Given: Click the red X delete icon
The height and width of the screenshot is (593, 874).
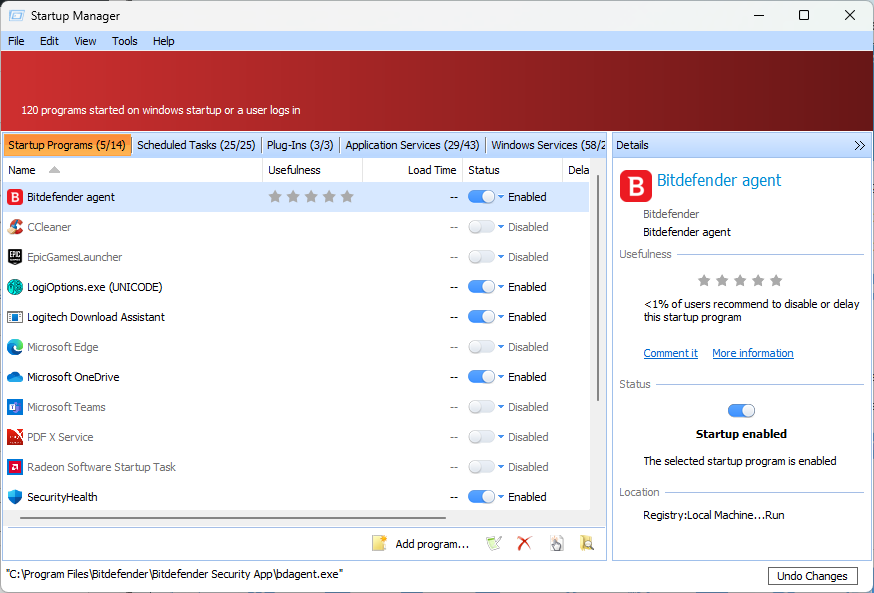Looking at the screenshot, I should tap(524, 543).
